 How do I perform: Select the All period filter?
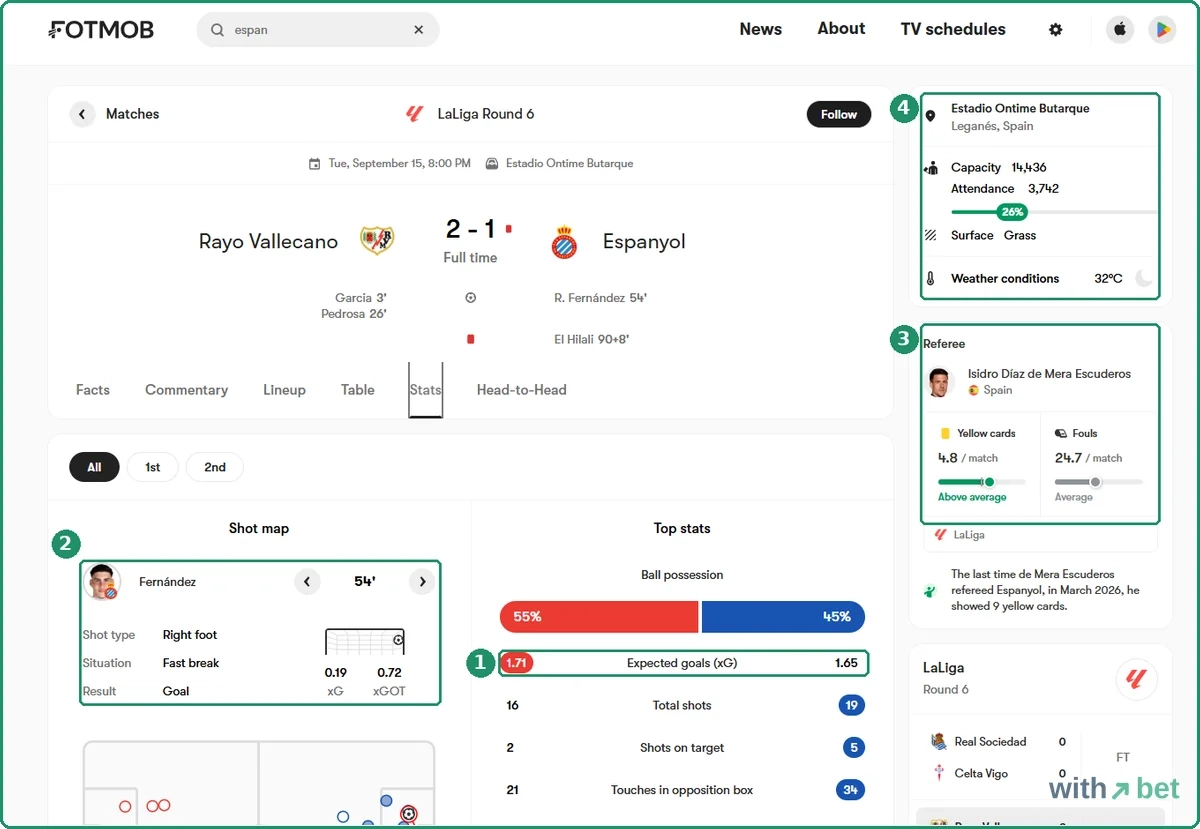94,467
